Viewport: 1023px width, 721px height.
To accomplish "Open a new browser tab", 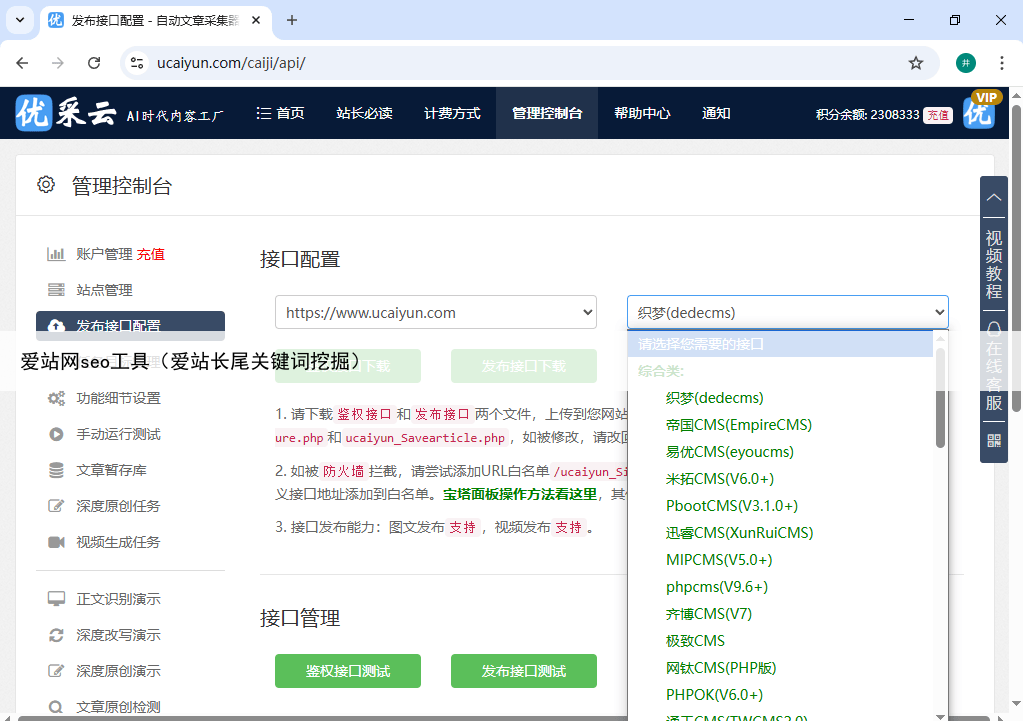I will coord(292,20).
